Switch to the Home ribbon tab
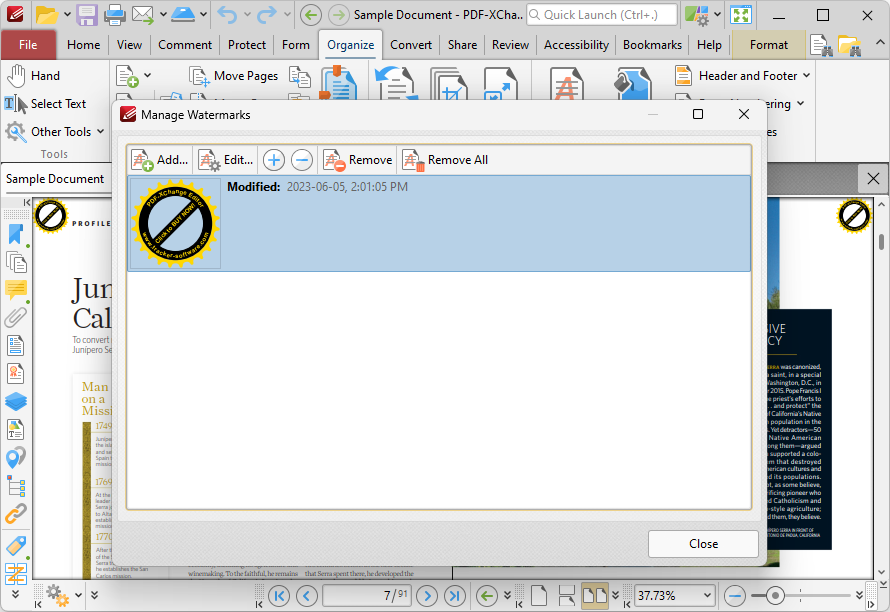This screenshot has width=890, height=612. (x=83, y=45)
